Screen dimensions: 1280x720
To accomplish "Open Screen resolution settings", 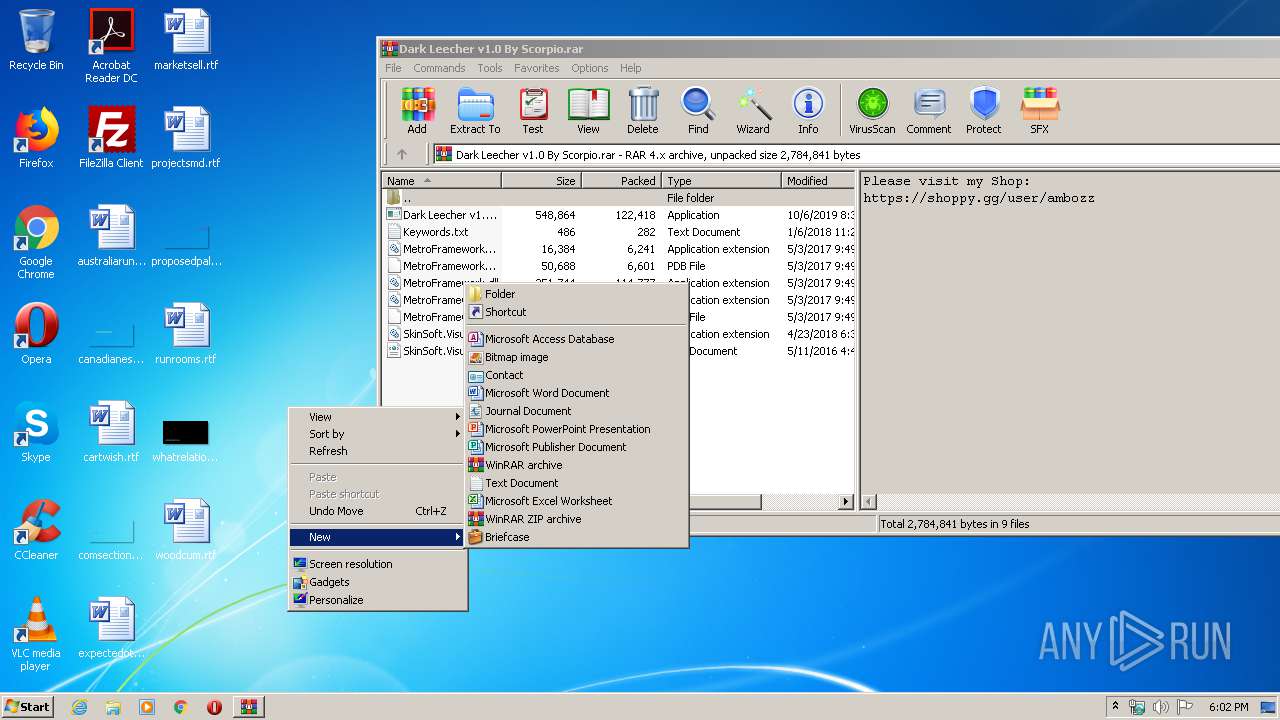I will [378, 564].
